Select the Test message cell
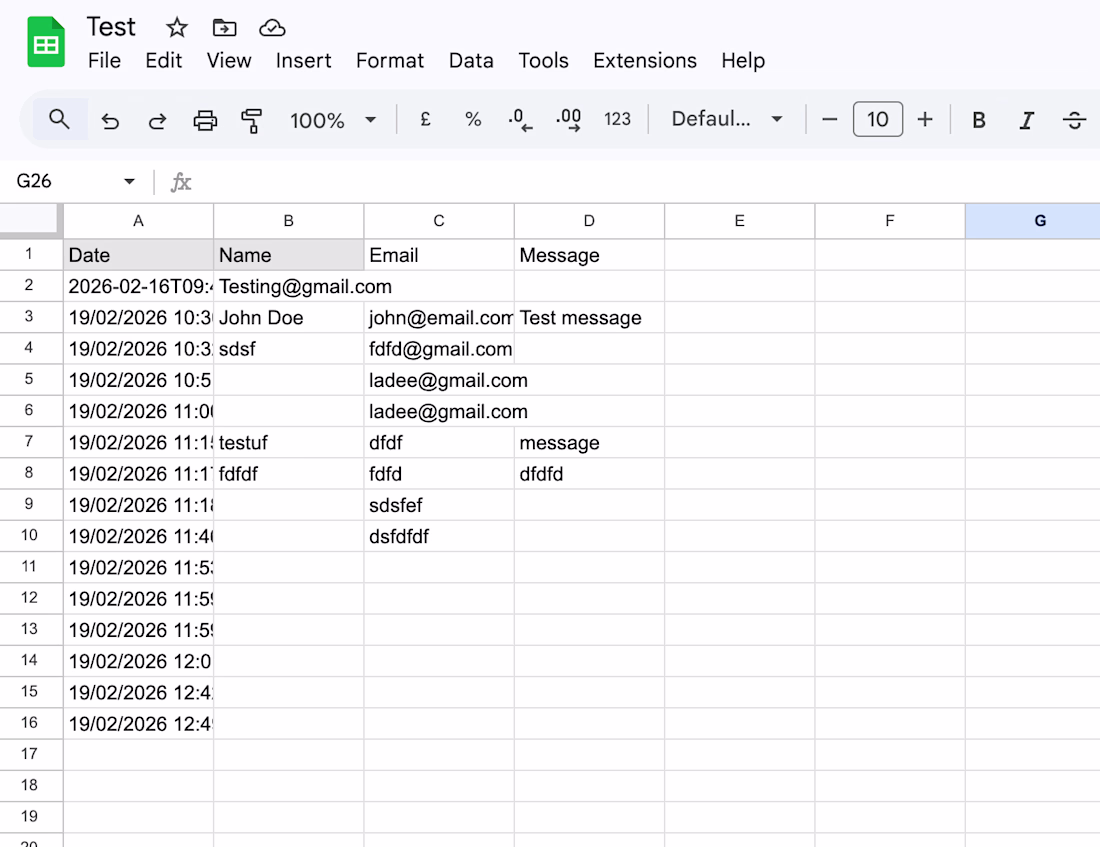1100x847 pixels. (x=589, y=317)
